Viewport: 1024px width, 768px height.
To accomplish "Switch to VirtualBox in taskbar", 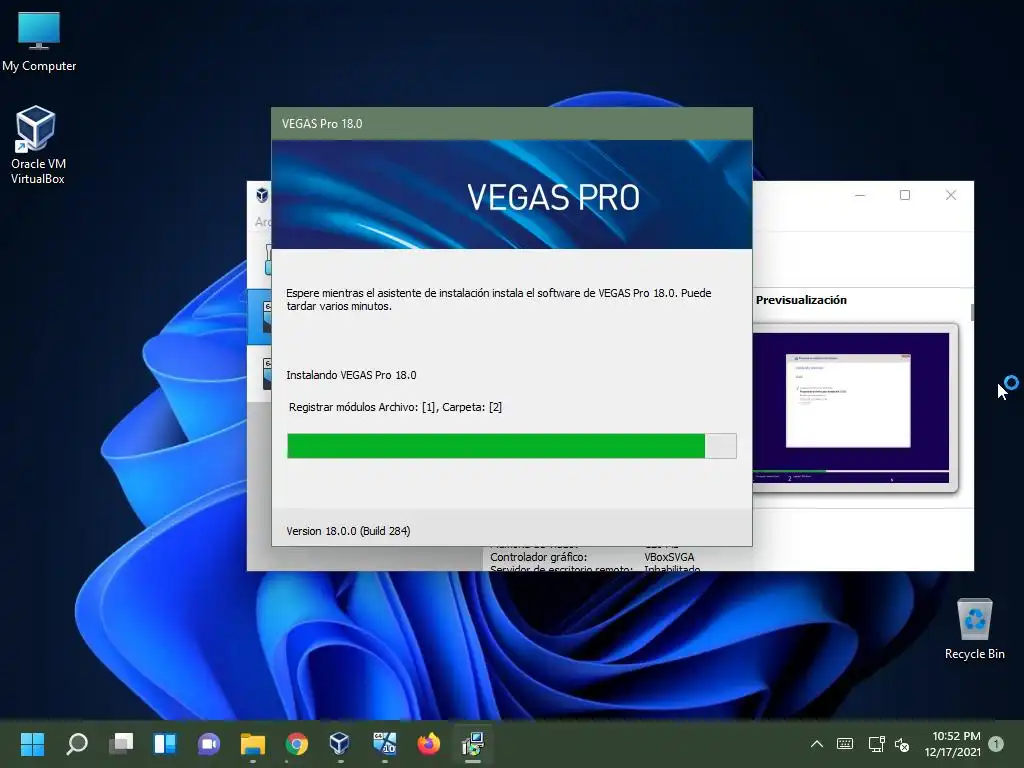I will [340, 744].
